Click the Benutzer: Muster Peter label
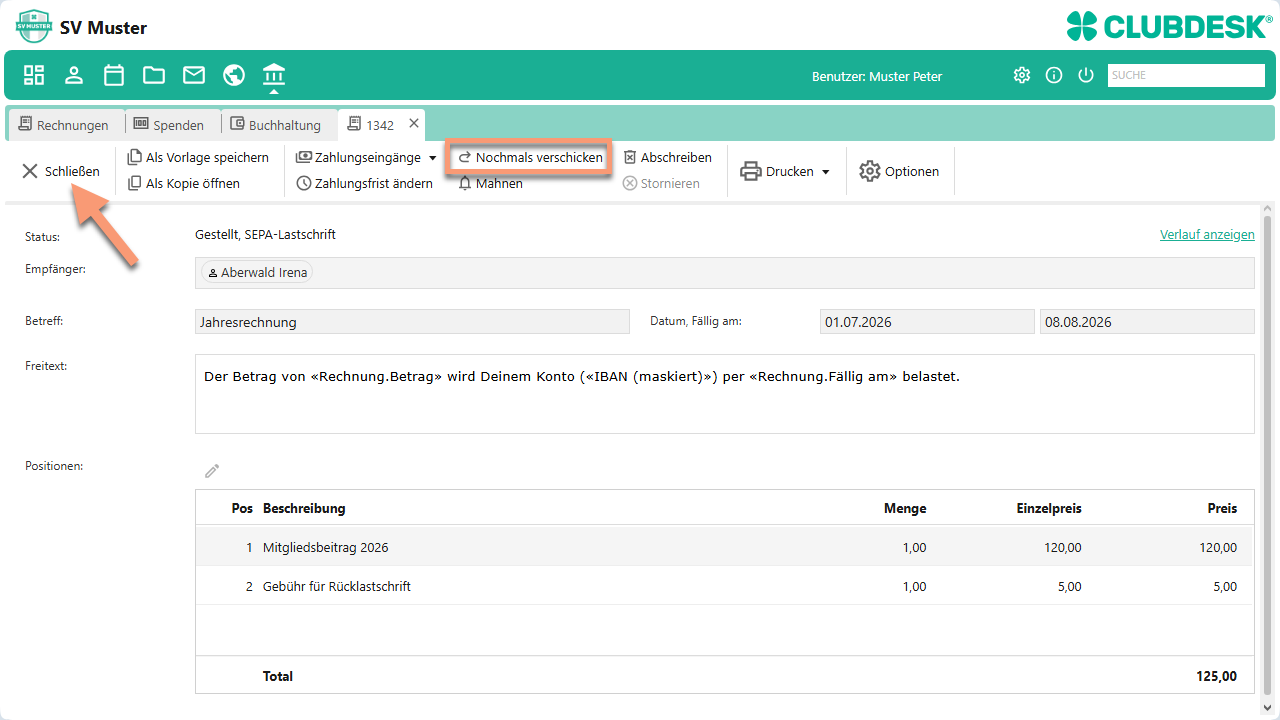The width and height of the screenshot is (1280, 720). [877, 76]
